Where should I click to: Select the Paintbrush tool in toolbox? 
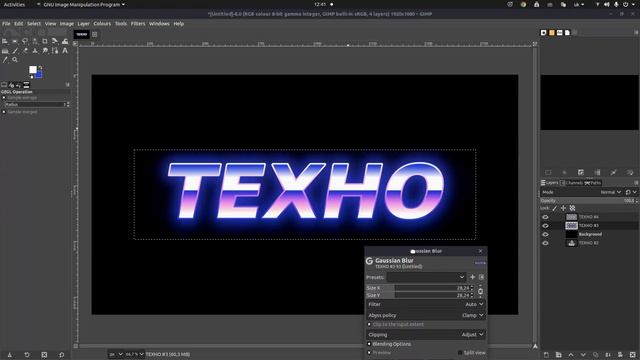coord(15,51)
